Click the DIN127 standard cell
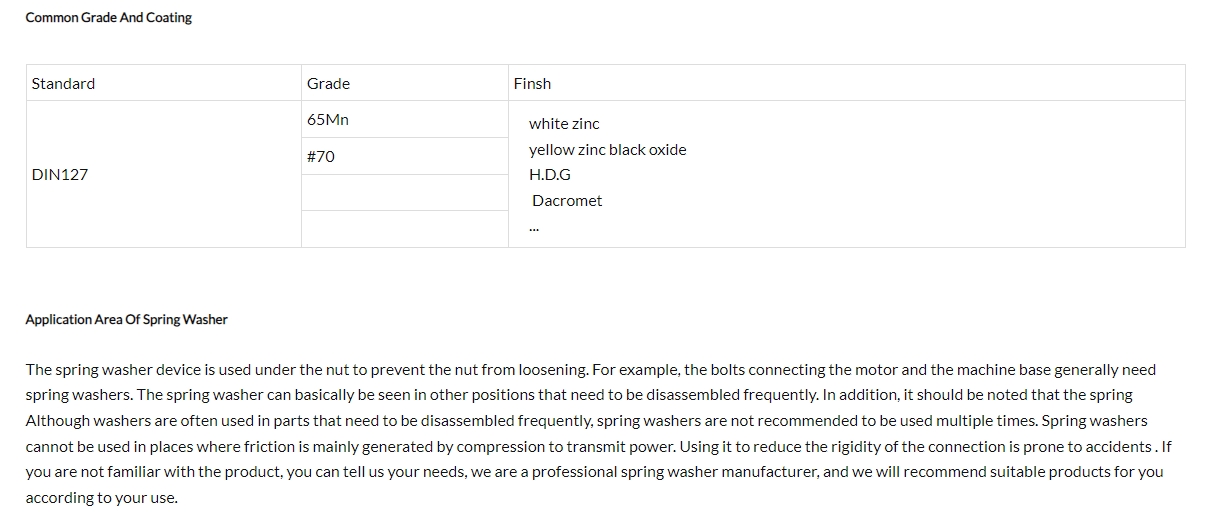Screen dimensions: 1224x519 tap(164, 174)
